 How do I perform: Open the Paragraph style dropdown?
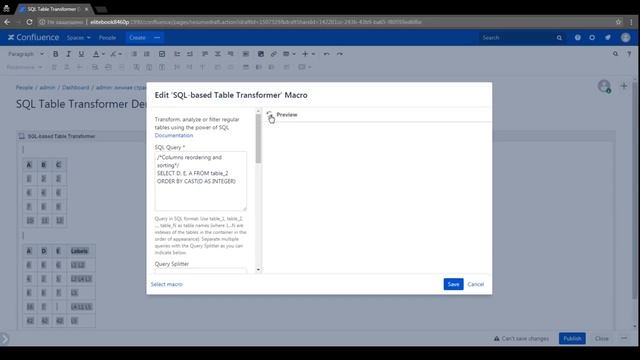pyautogui.click(x=26, y=54)
